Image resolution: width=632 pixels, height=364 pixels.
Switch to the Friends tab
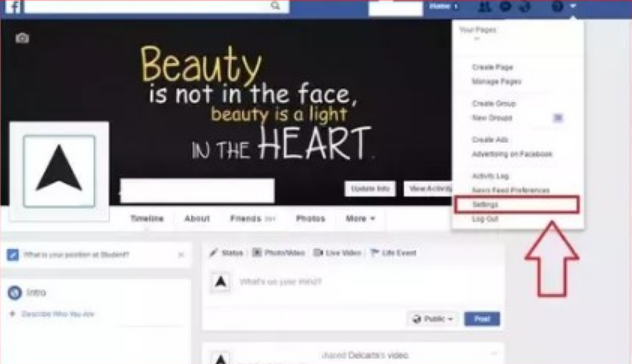point(252,218)
